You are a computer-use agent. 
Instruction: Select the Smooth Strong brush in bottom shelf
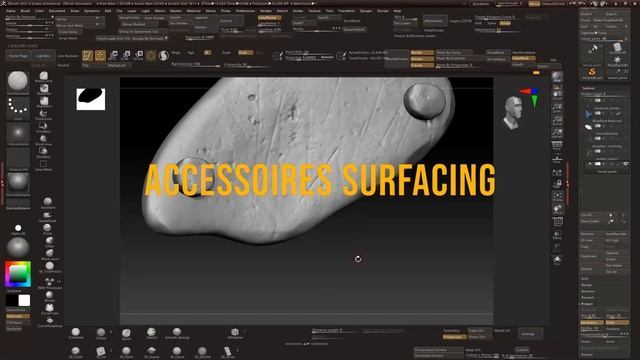click(177, 333)
